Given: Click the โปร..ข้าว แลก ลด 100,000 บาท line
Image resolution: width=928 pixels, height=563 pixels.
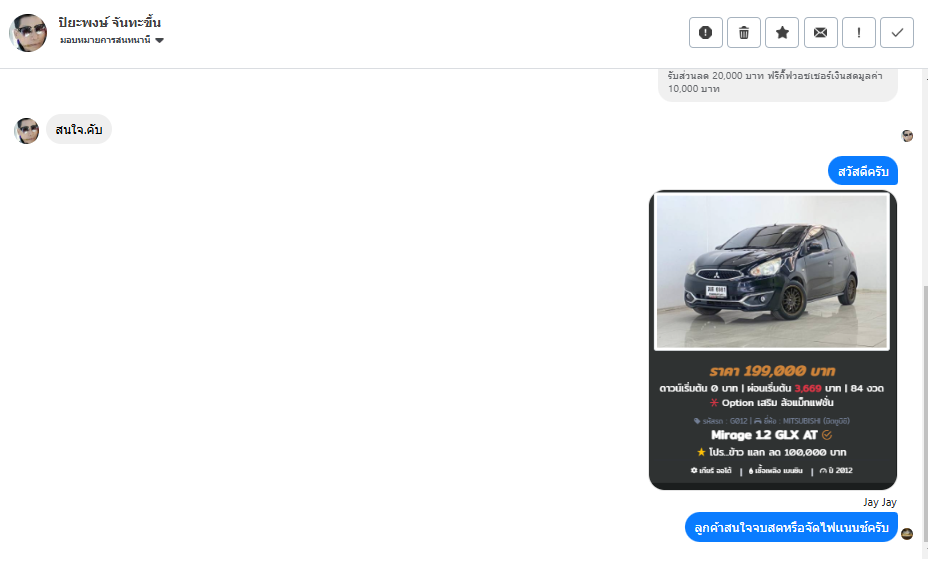Looking at the screenshot, I should (771, 452).
